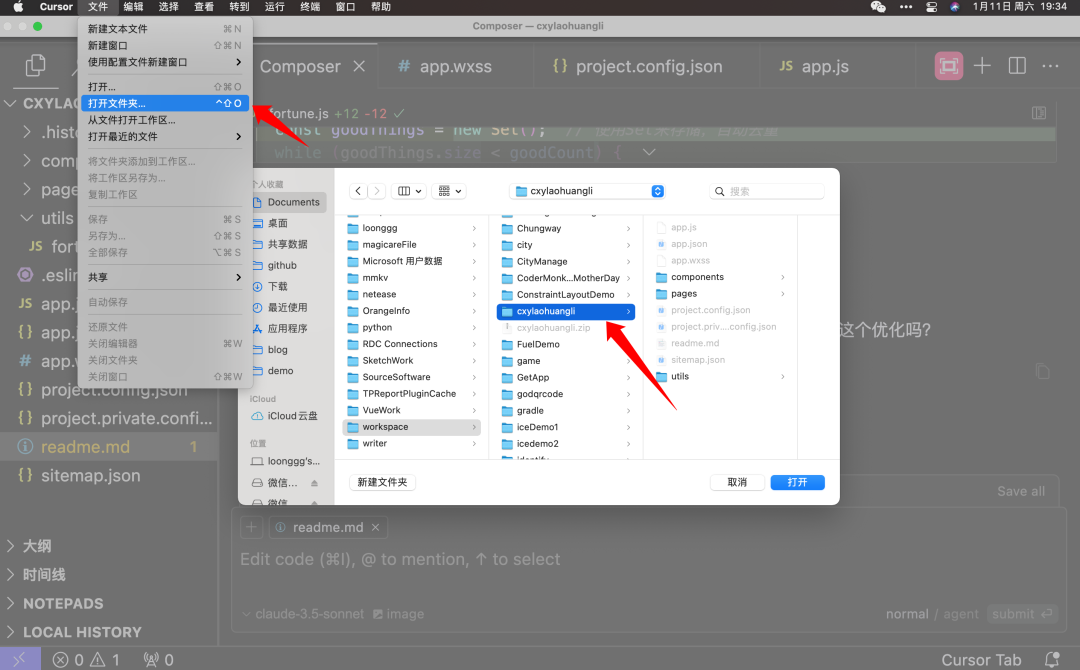
Task: Click the 新建文件夹 button
Action: click(x=382, y=482)
